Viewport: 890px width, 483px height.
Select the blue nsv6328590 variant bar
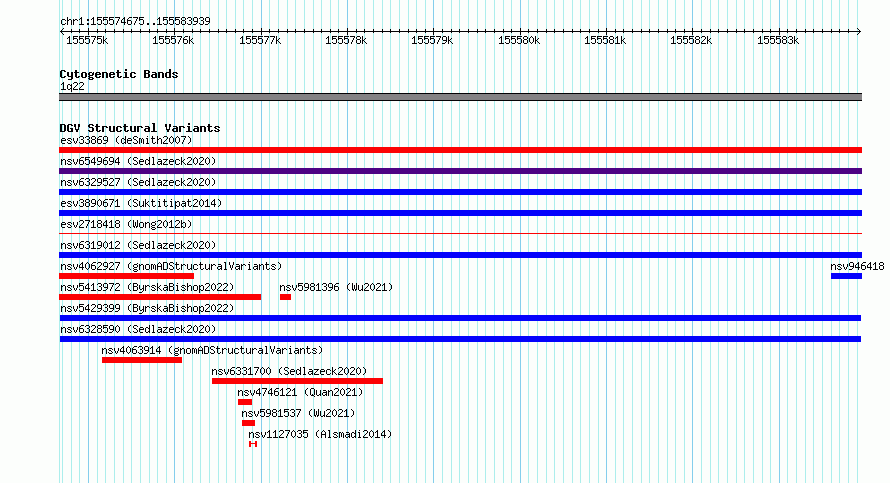click(x=460, y=339)
